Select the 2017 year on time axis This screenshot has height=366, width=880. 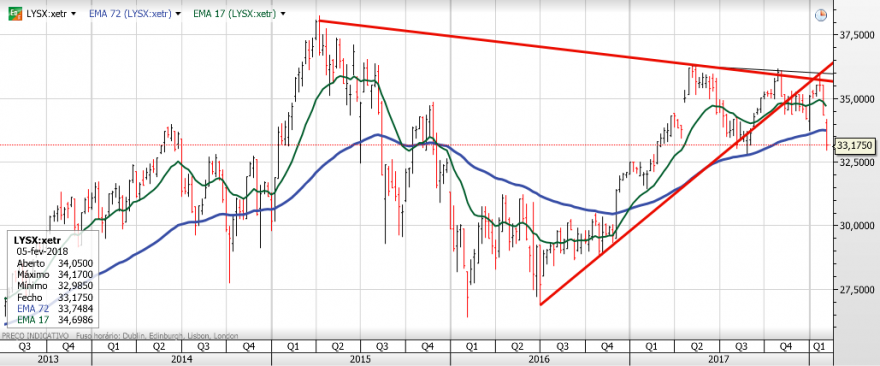(x=718, y=358)
